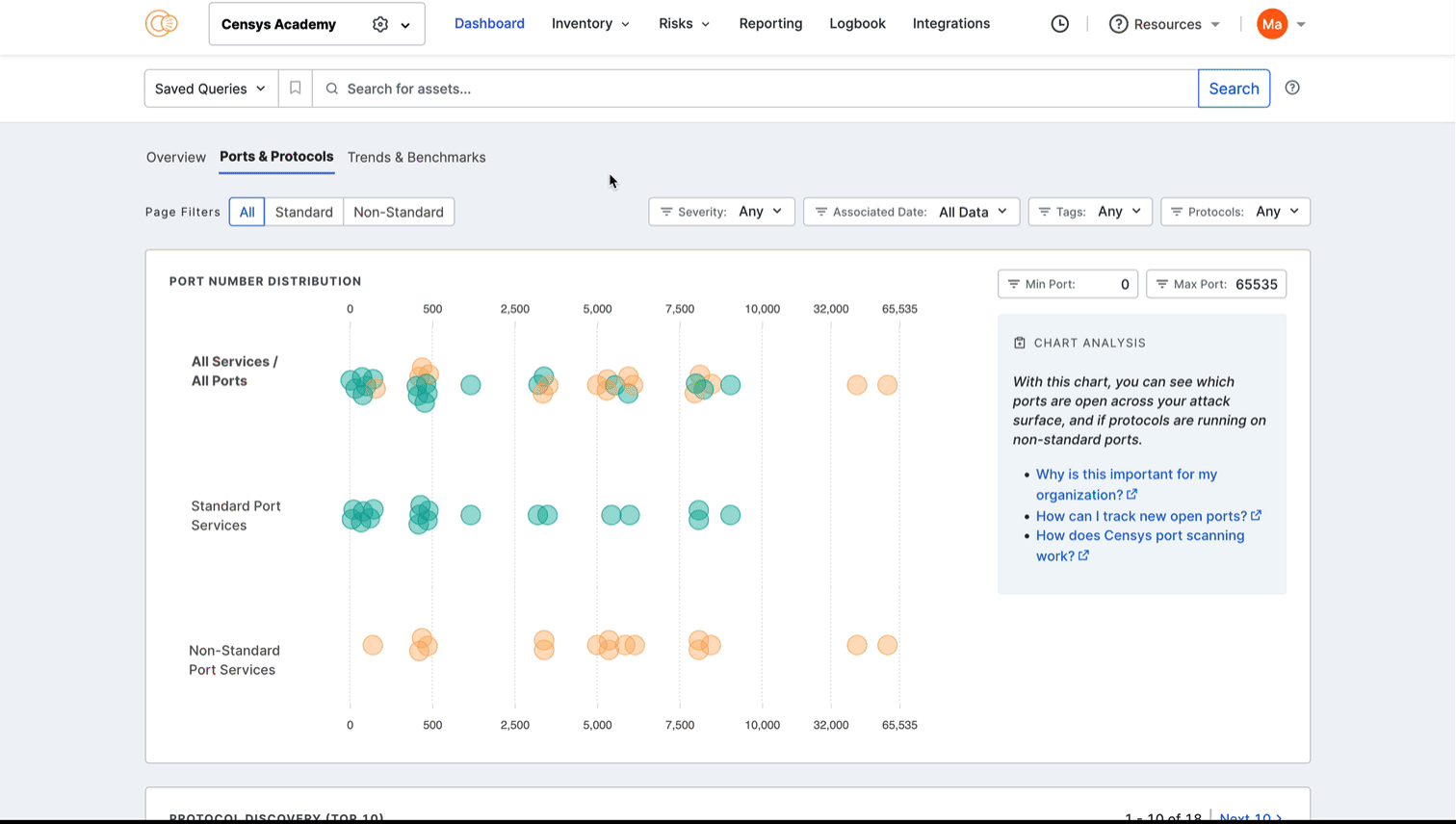Image resolution: width=1456 pixels, height=824 pixels.
Task: Focus the Search for assets field
Action: coord(755,89)
